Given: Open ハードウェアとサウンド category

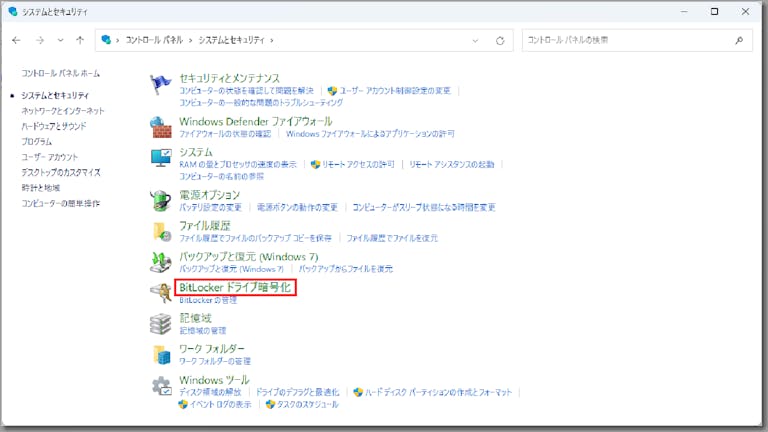Looking at the screenshot, I should [x=53, y=126].
